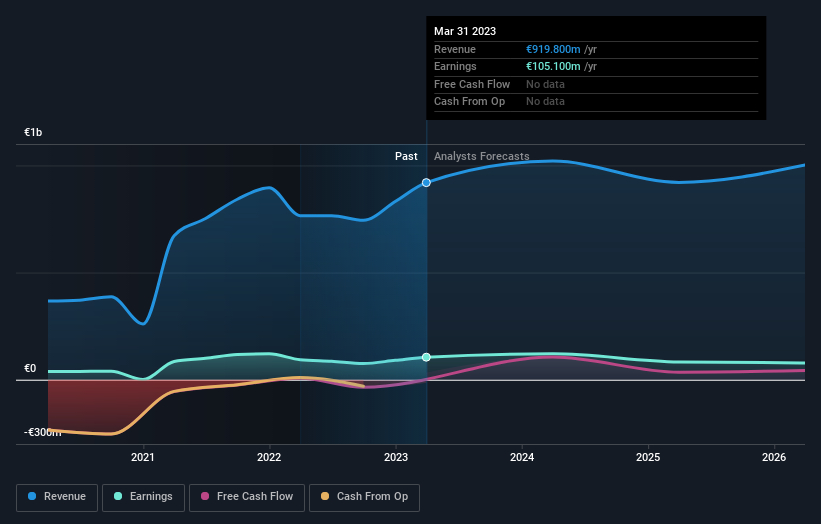The height and width of the screenshot is (524, 821).
Task: Click the Past label
Action: click(x=406, y=157)
